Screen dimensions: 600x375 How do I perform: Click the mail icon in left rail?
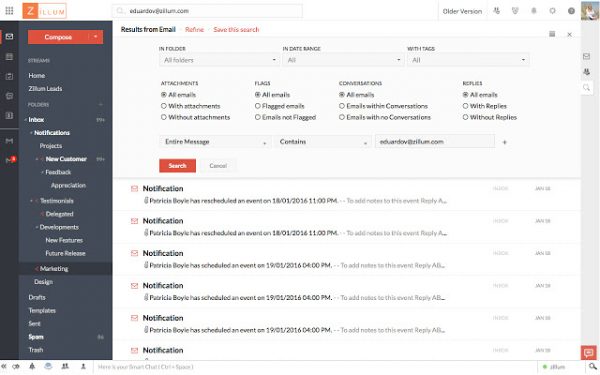pos(10,36)
